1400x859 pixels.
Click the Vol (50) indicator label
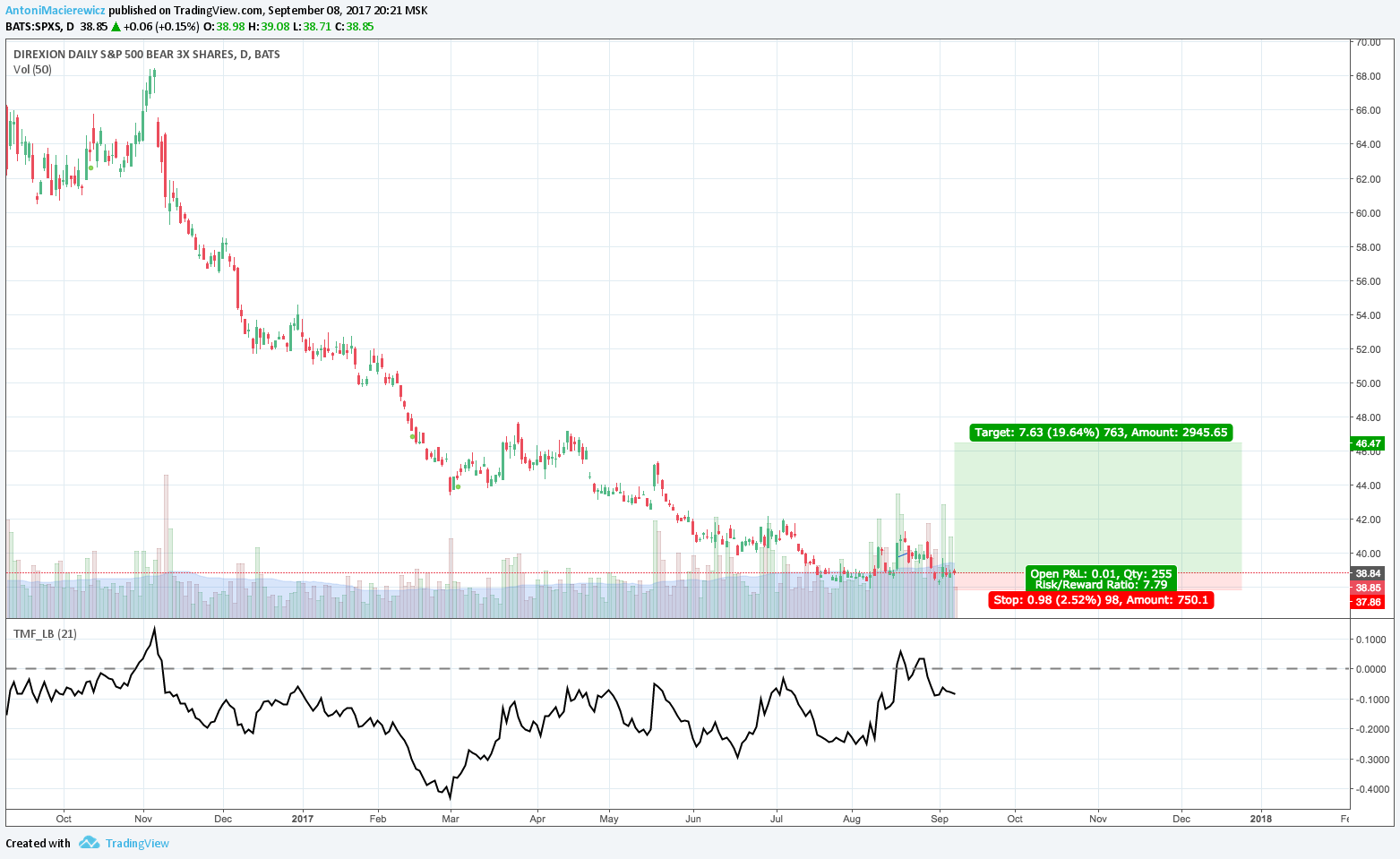pyautogui.click(x=32, y=70)
